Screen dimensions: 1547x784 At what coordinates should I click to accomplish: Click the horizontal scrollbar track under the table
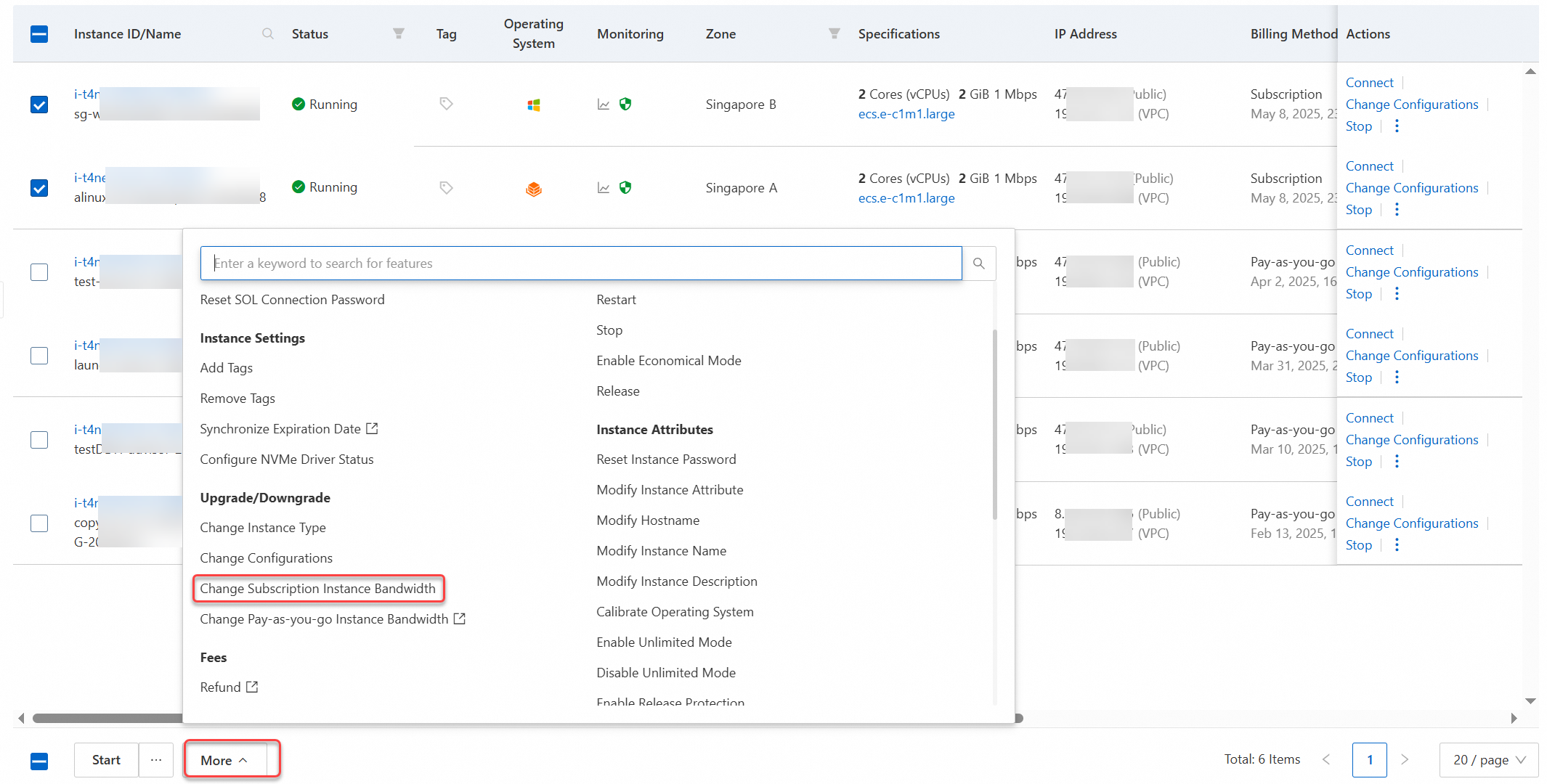click(1264, 718)
